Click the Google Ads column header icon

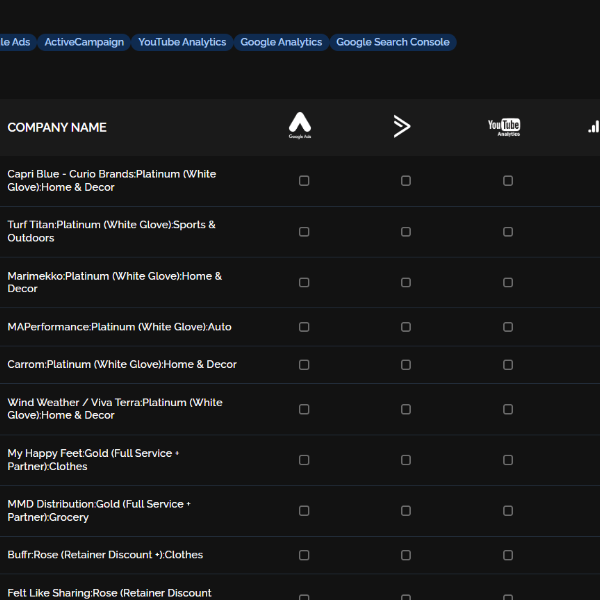(x=300, y=126)
